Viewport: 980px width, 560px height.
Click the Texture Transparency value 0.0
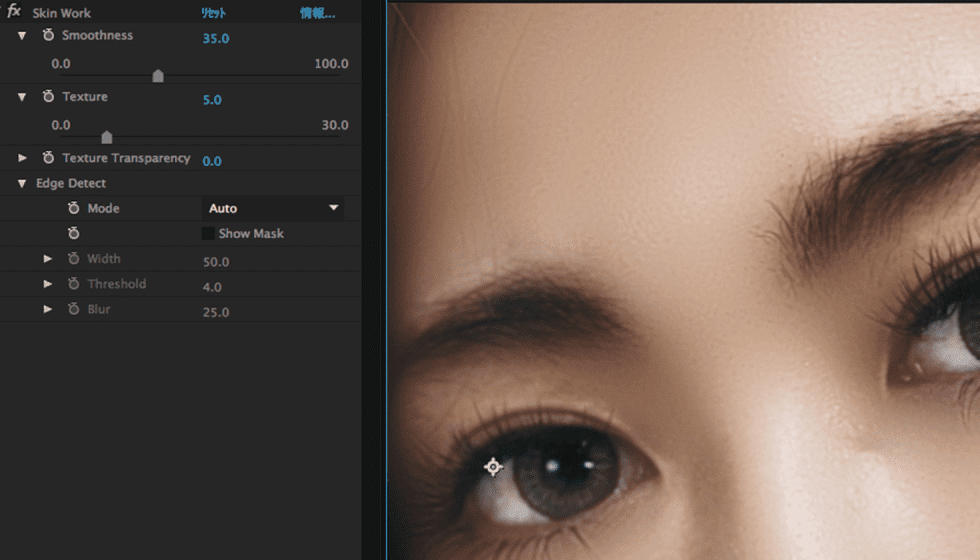pyautogui.click(x=212, y=161)
